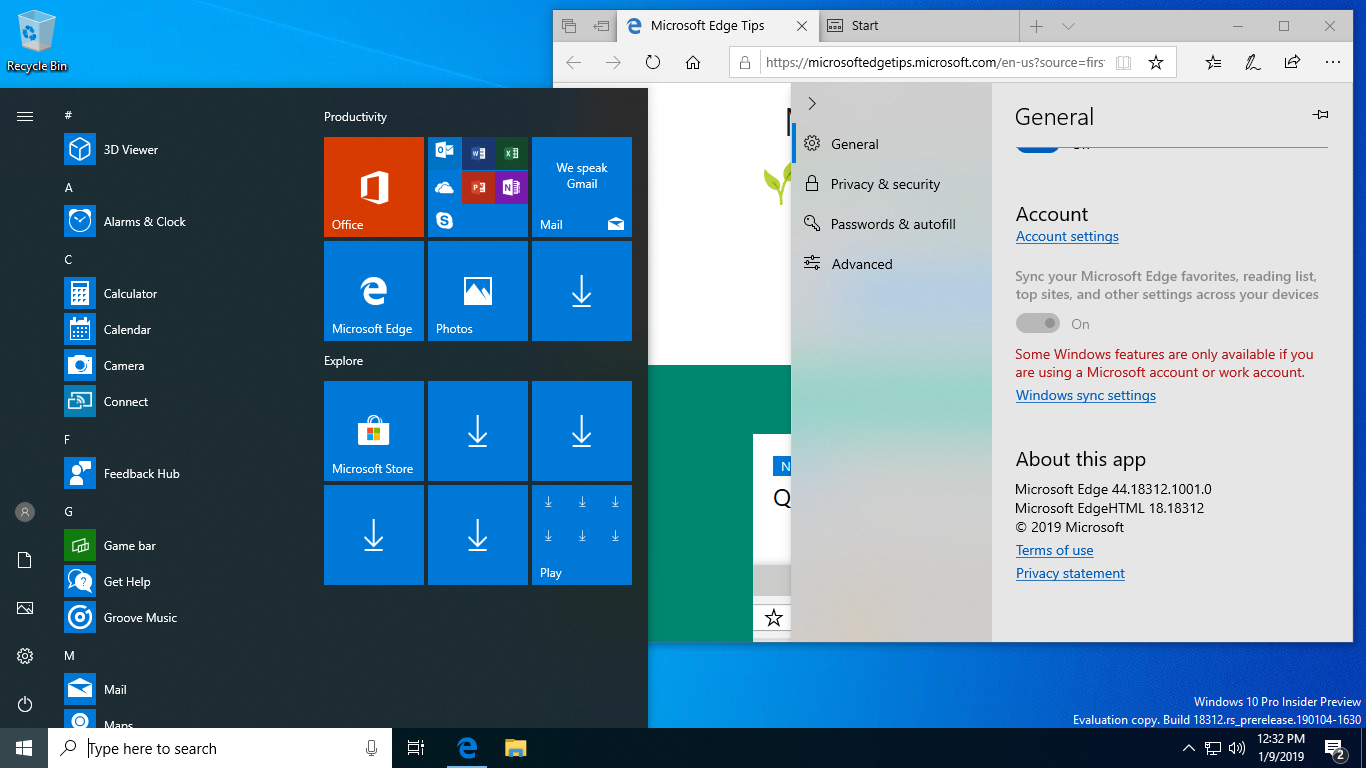Open the Edge Favorites hub
This screenshot has width=1366, height=768.
pyautogui.click(x=1213, y=62)
